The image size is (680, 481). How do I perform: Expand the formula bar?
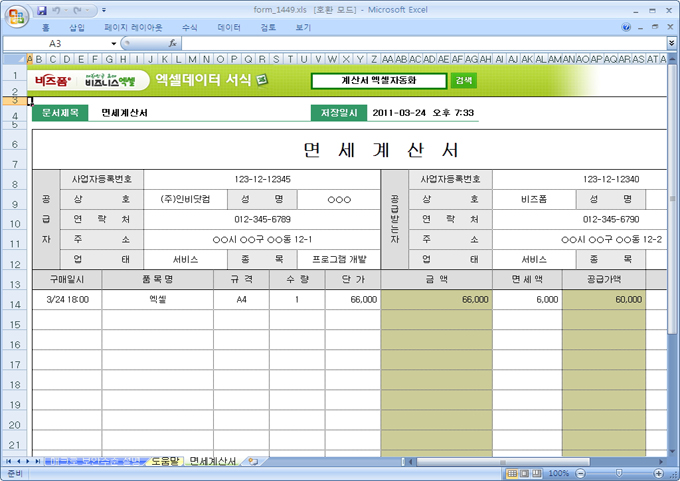(x=671, y=44)
